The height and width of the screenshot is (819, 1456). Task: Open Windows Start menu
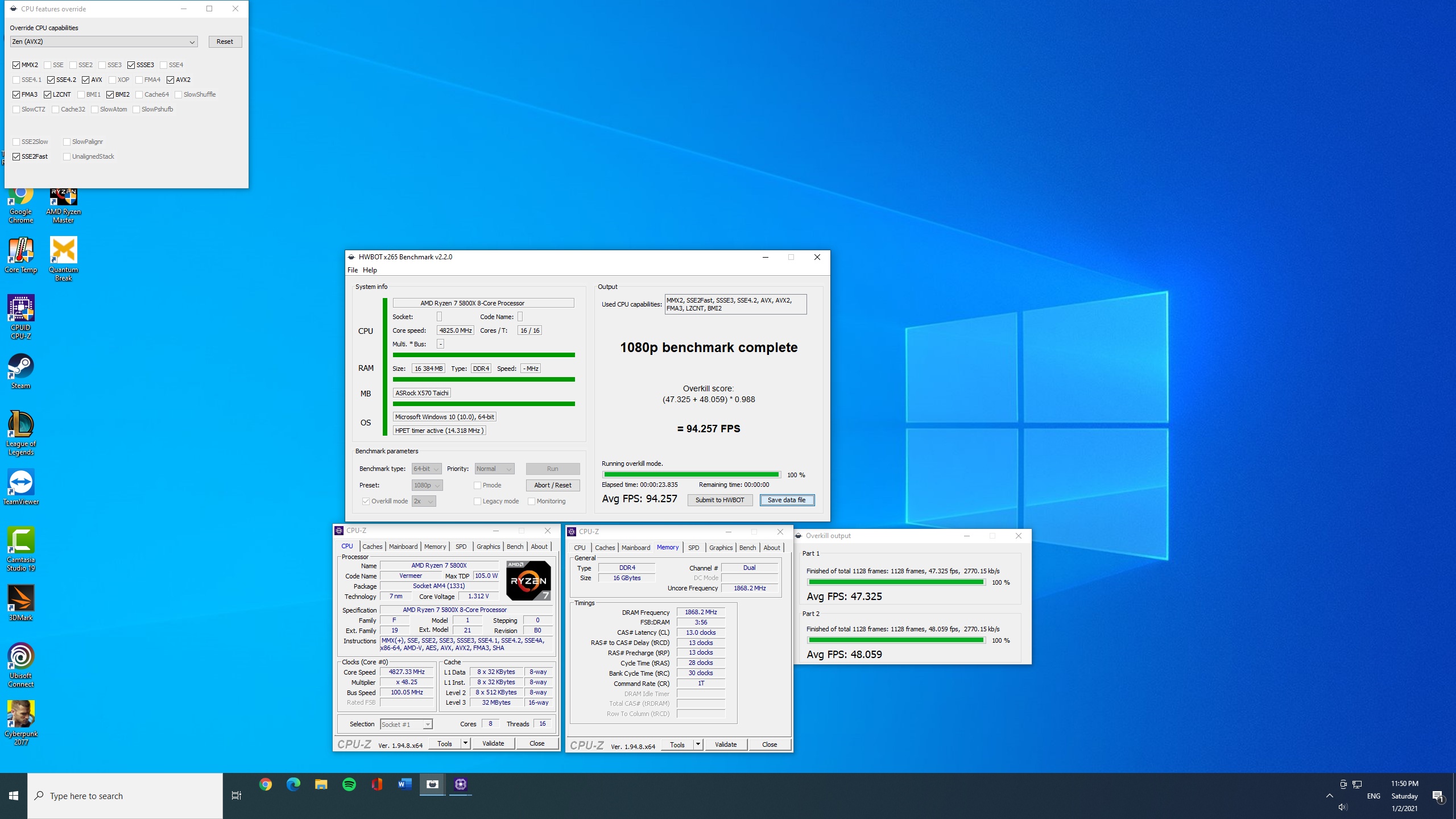pyautogui.click(x=14, y=796)
